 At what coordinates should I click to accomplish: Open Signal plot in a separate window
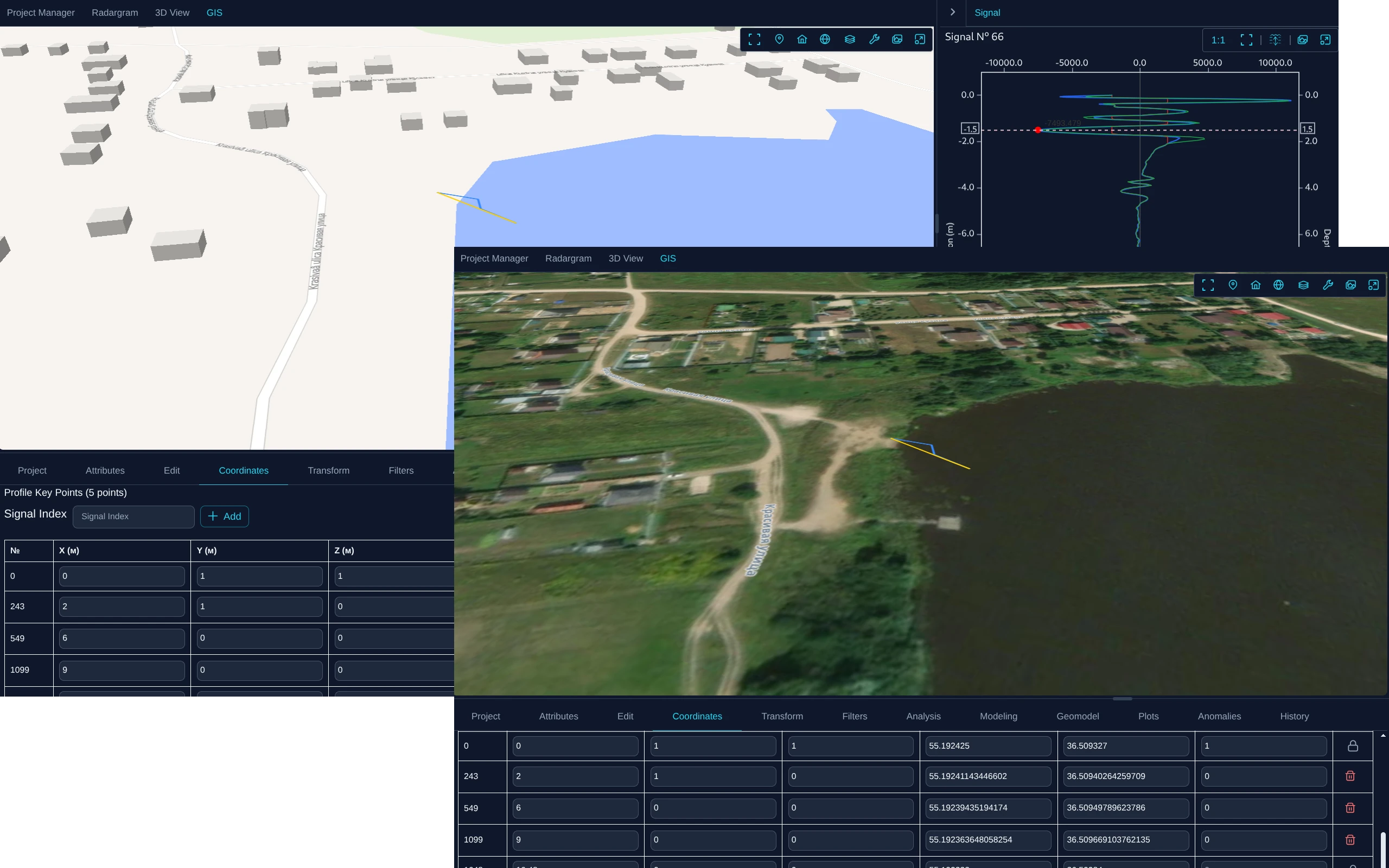[1326, 40]
